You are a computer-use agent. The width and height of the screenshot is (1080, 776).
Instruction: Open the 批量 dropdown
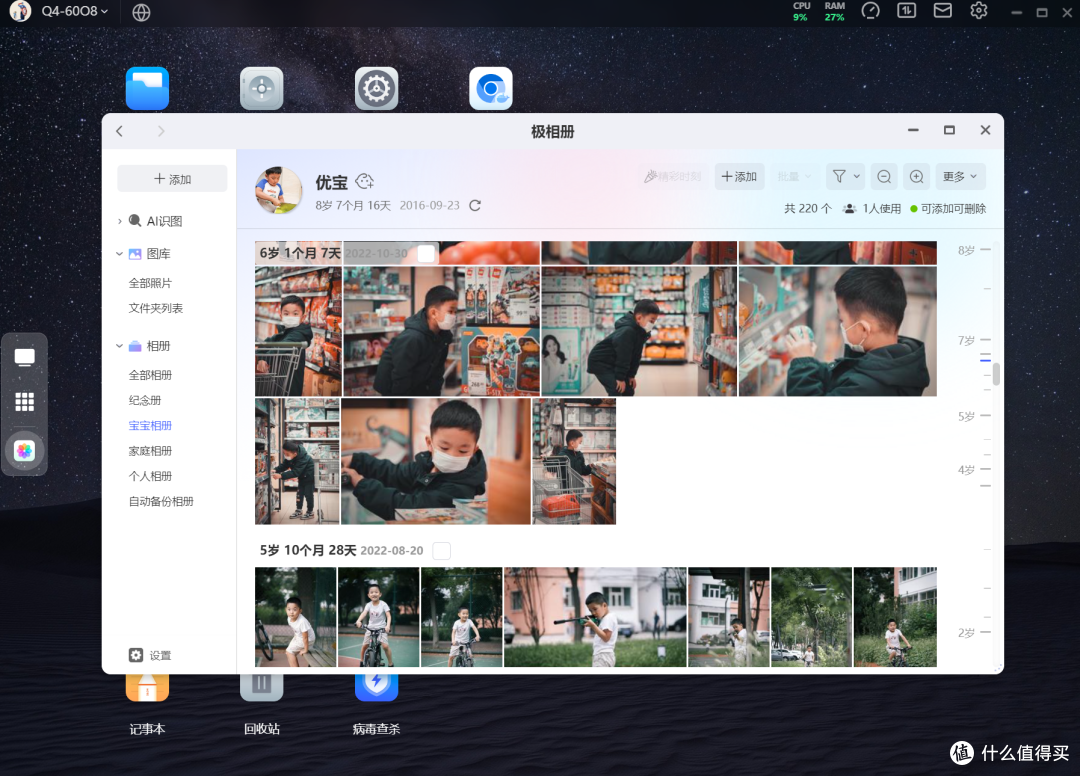[x=794, y=177]
